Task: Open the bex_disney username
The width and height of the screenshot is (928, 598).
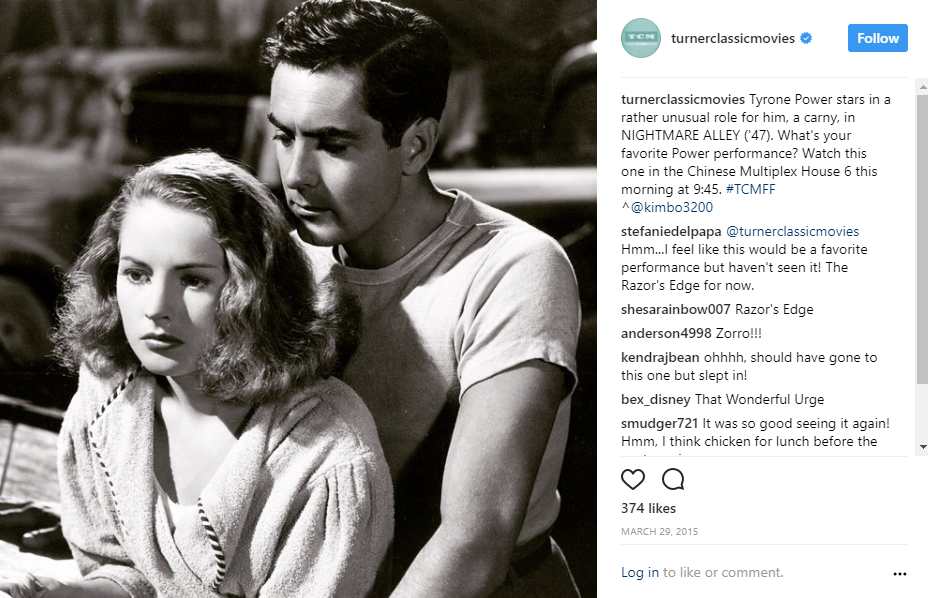Action: (656, 400)
